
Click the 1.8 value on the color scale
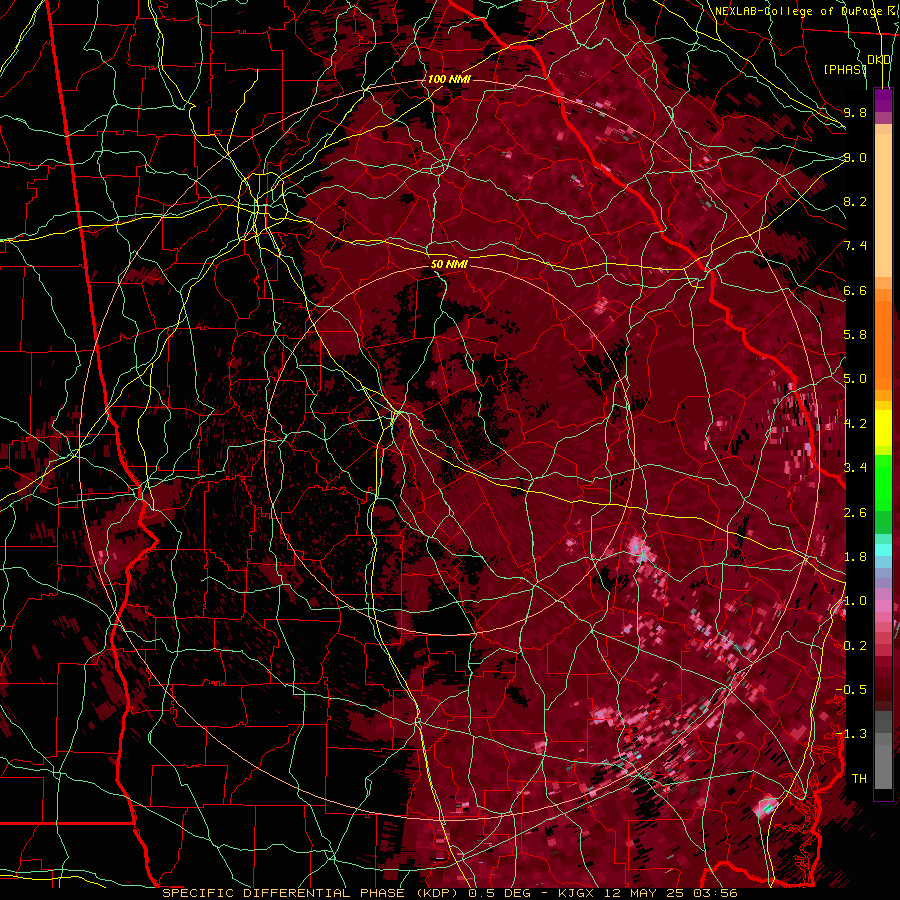click(855, 557)
